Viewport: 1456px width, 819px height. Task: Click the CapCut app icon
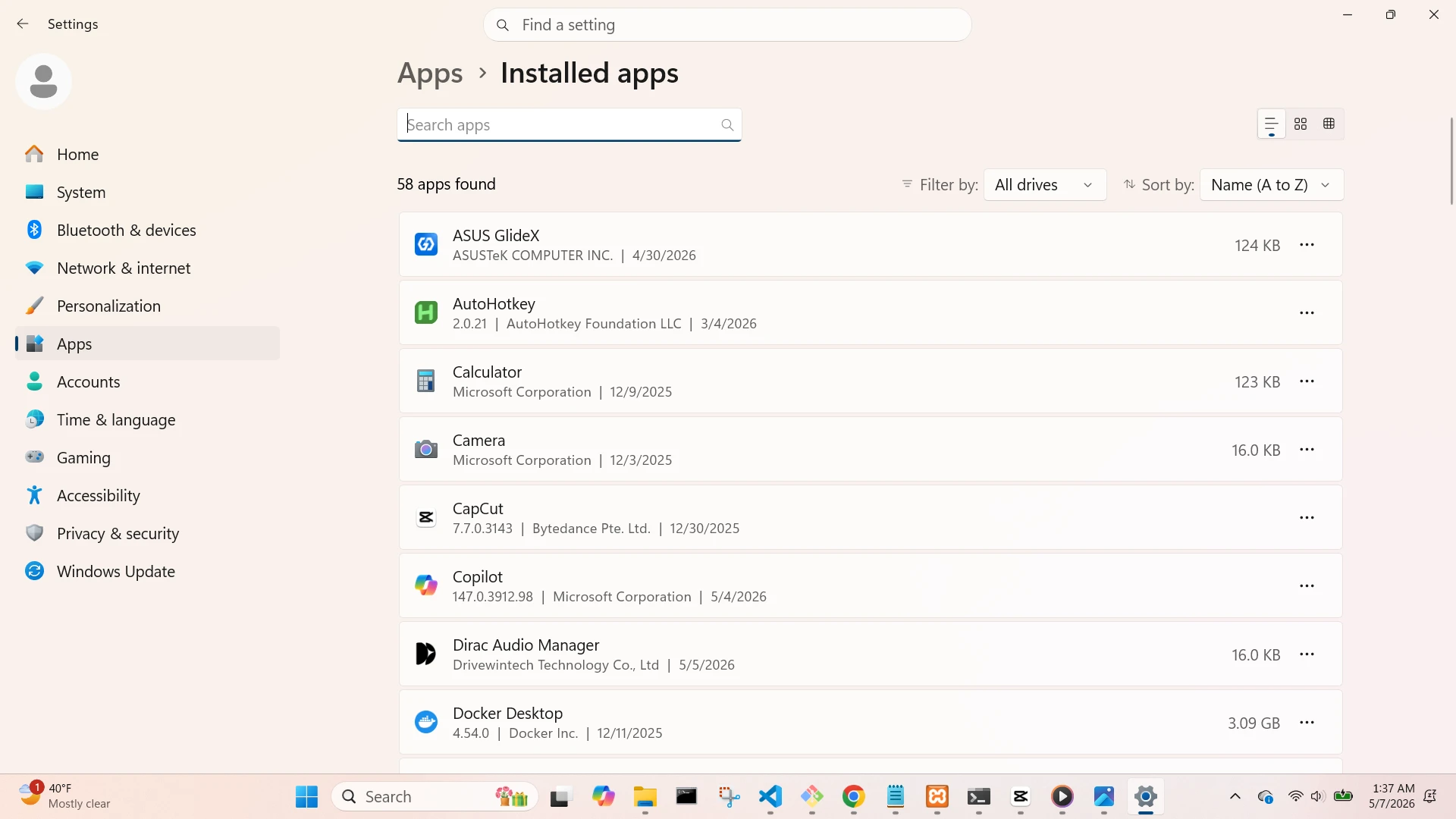[426, 517]
